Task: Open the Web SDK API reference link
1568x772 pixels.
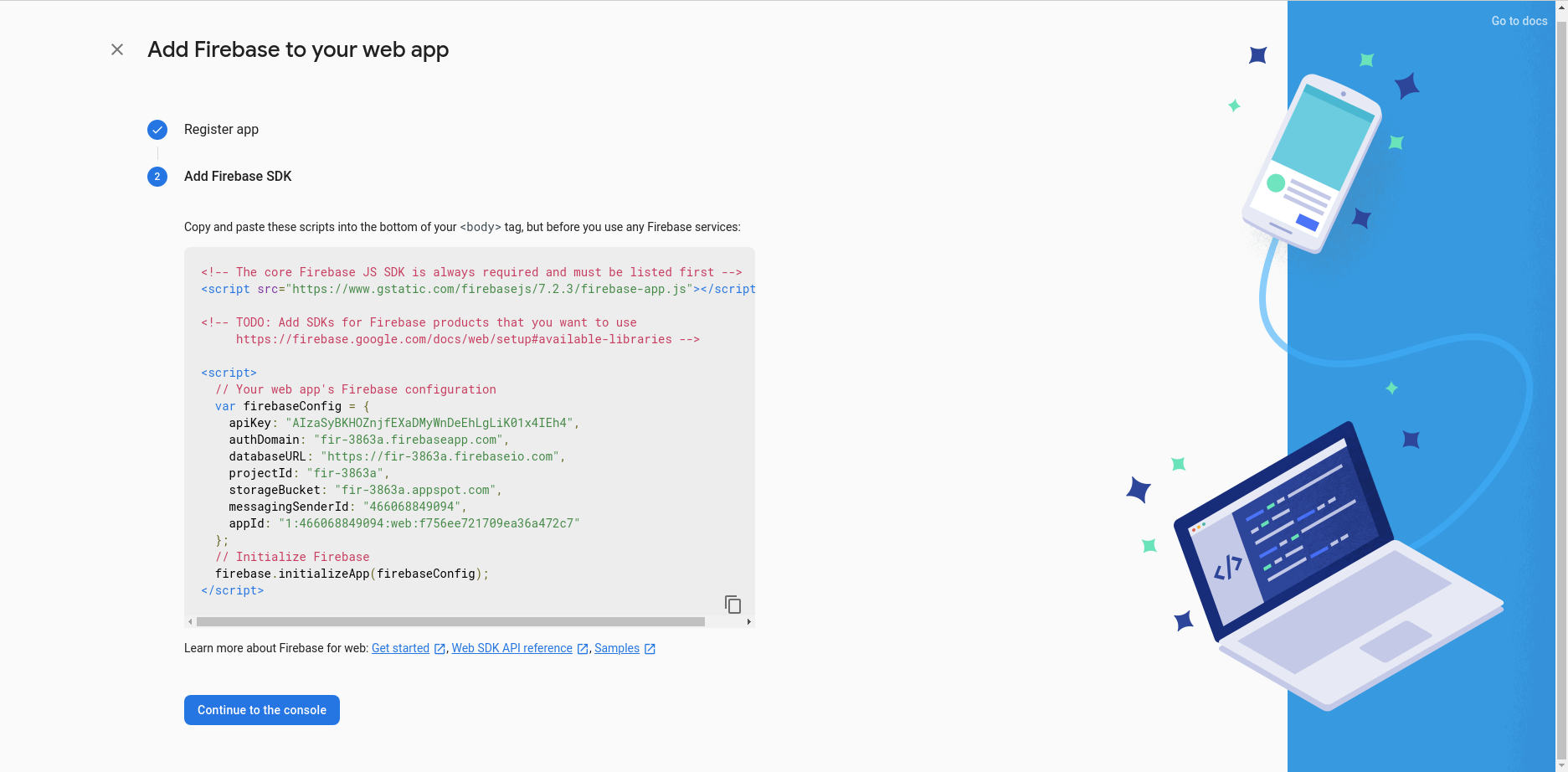Action: point(512,648)
